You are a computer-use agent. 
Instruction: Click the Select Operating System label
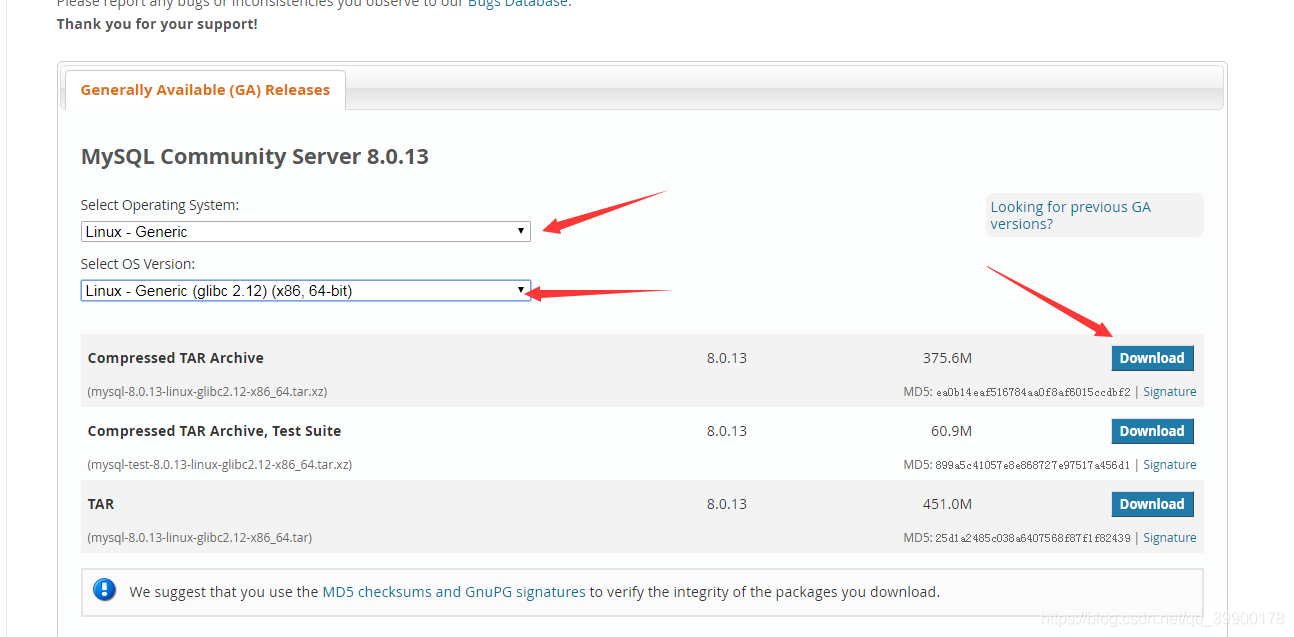160,205
